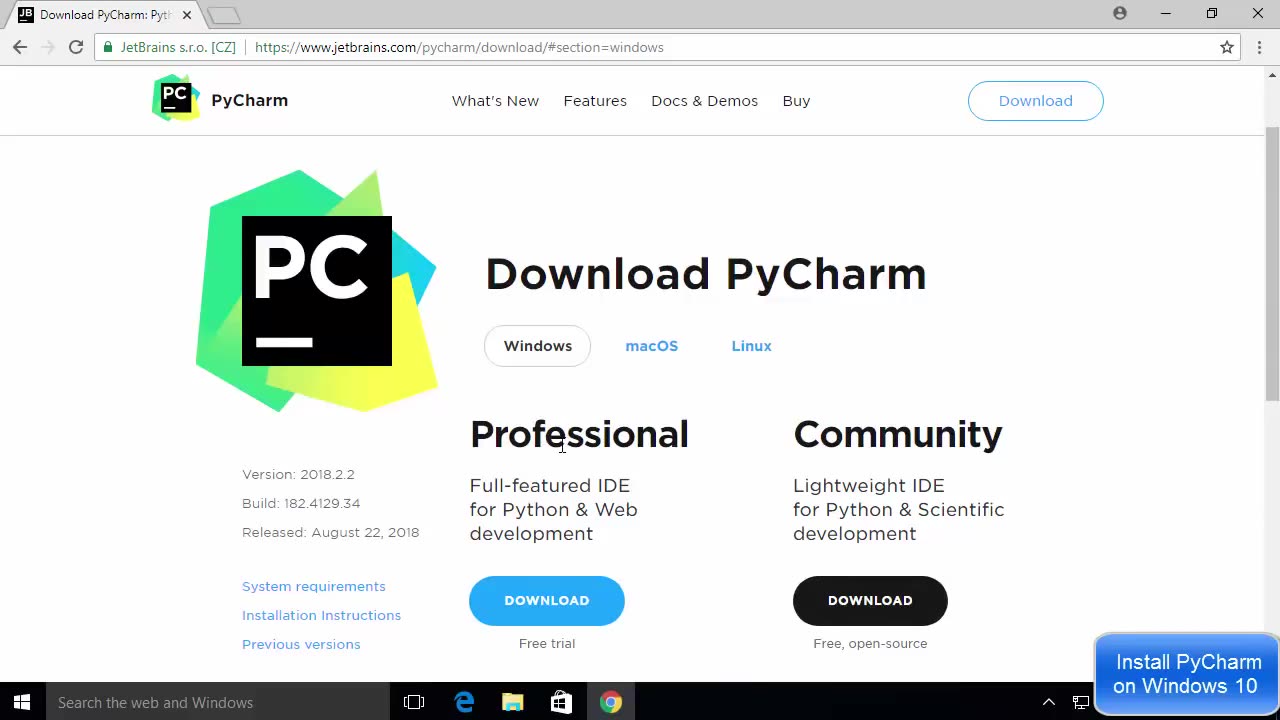Show hidden system tray icons
Viewport: 1280px width, 720px height.
[1049, 702]
